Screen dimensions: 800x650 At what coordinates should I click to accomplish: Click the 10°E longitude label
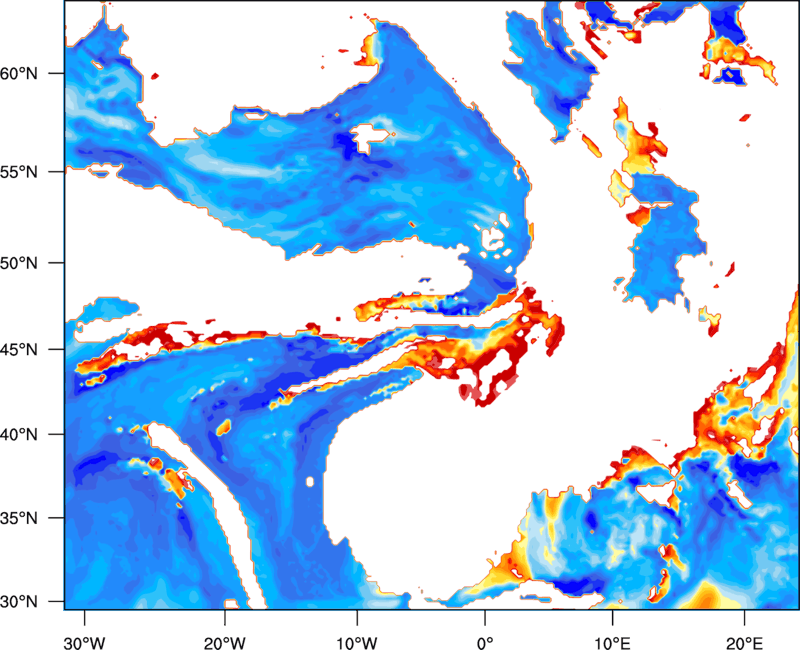point(612,642)
